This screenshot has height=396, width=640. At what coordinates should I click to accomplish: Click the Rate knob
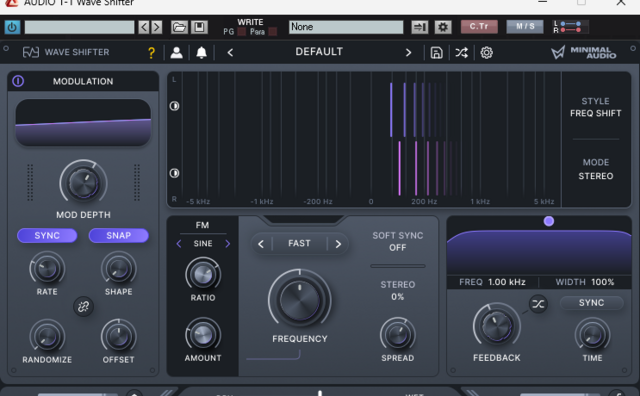pos(47,269)
